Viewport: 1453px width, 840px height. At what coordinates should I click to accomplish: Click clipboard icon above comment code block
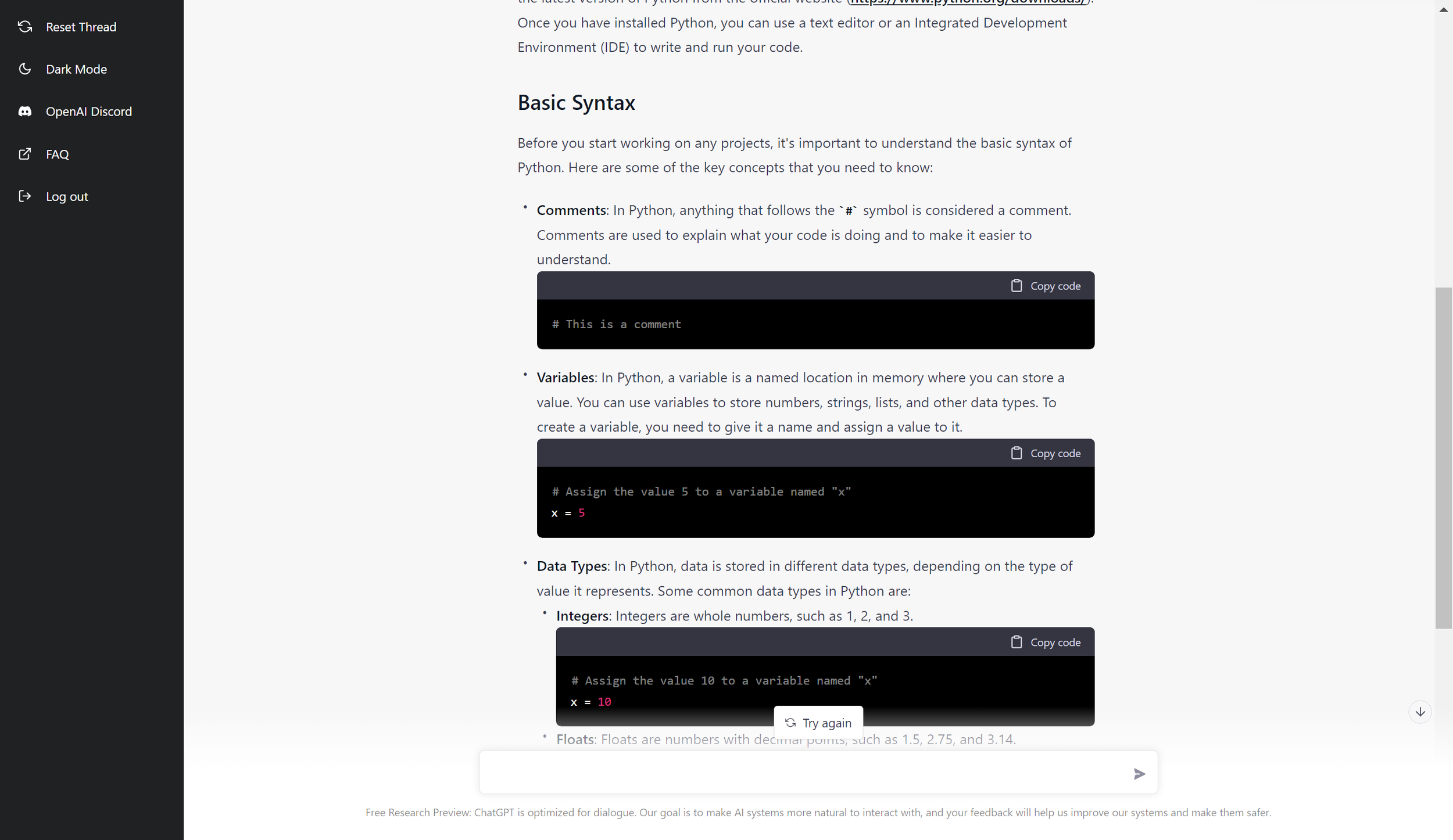pos(1016,286)
